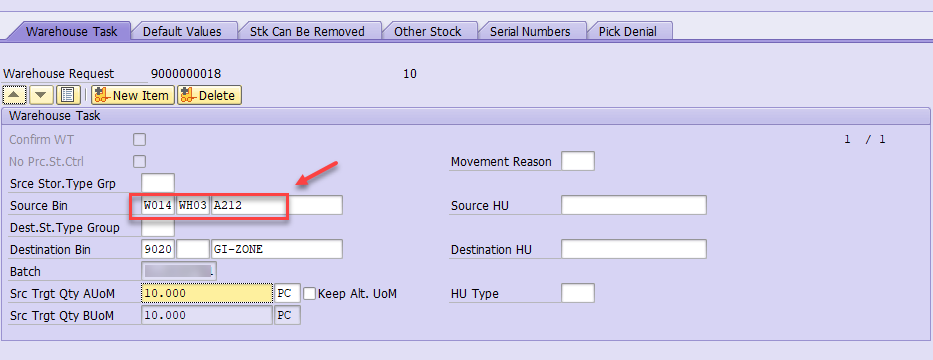Select the Pick Denial tab
The image size is (933, 360).
628,32
